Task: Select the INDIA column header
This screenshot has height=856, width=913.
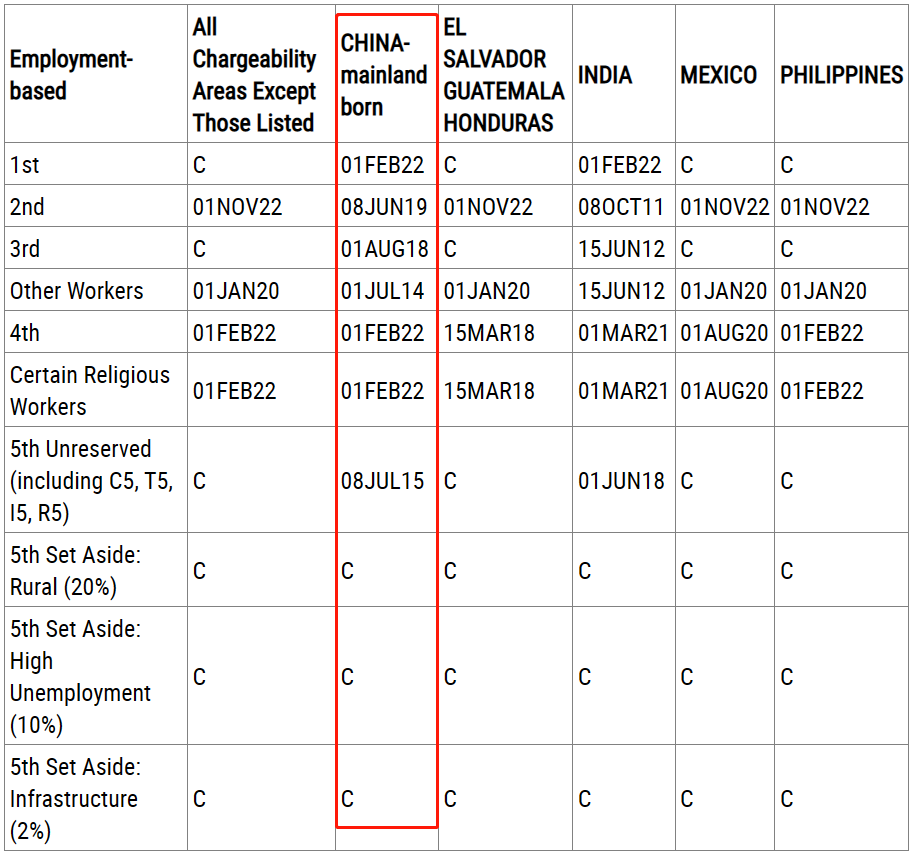Action: 605,75
